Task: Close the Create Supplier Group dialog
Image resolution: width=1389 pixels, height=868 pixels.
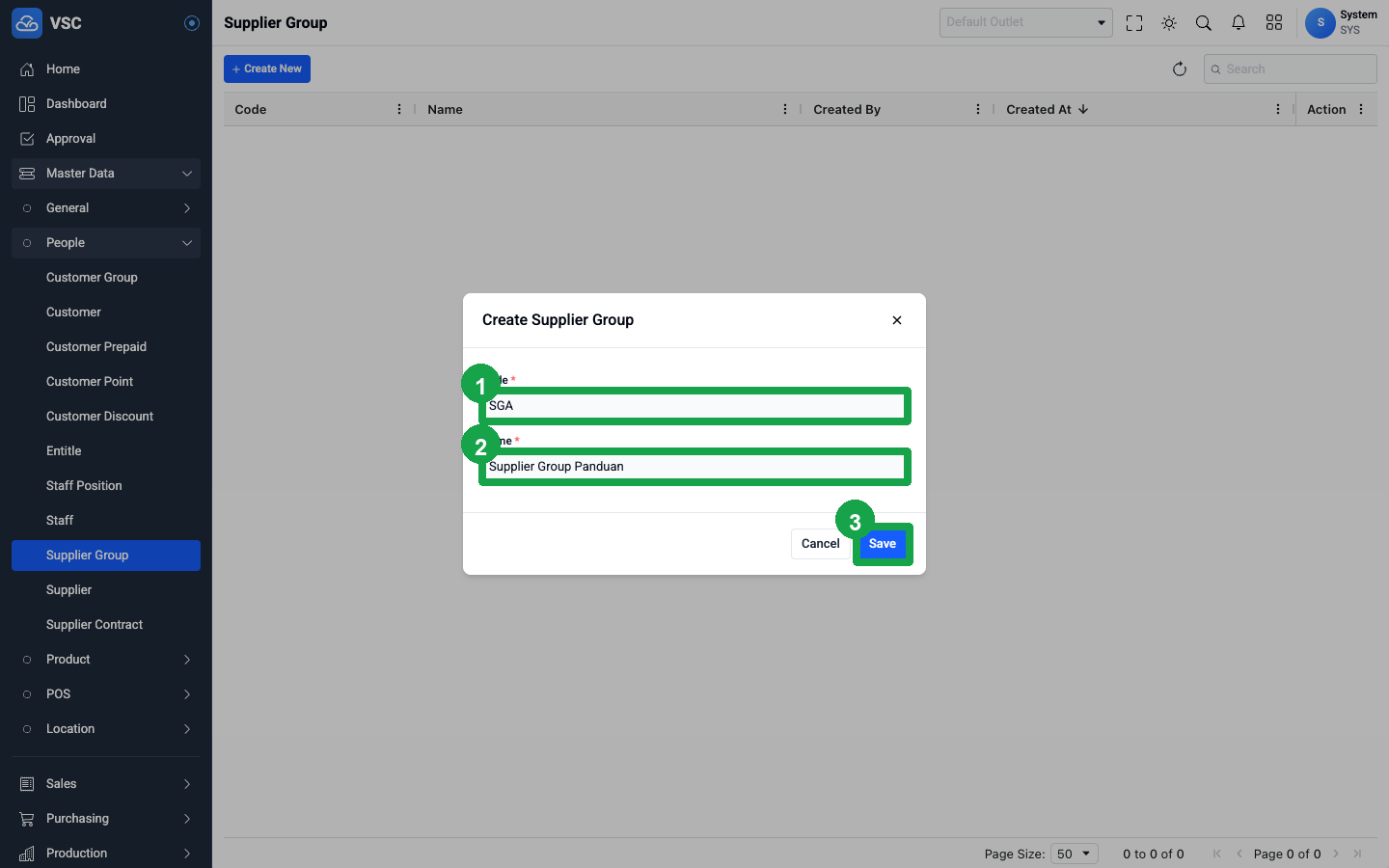Action: pyautogui.click(x=897, y=320)
